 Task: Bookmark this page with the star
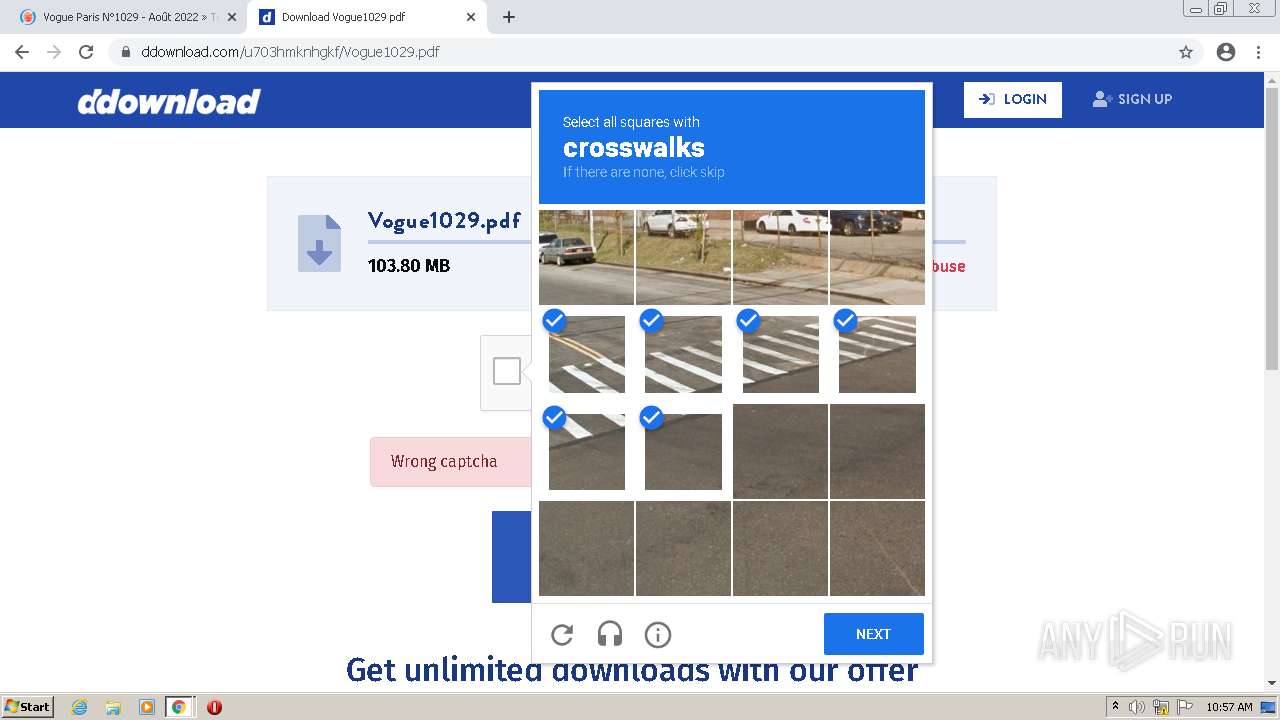pyautogui.click(x=1186, y=52)
